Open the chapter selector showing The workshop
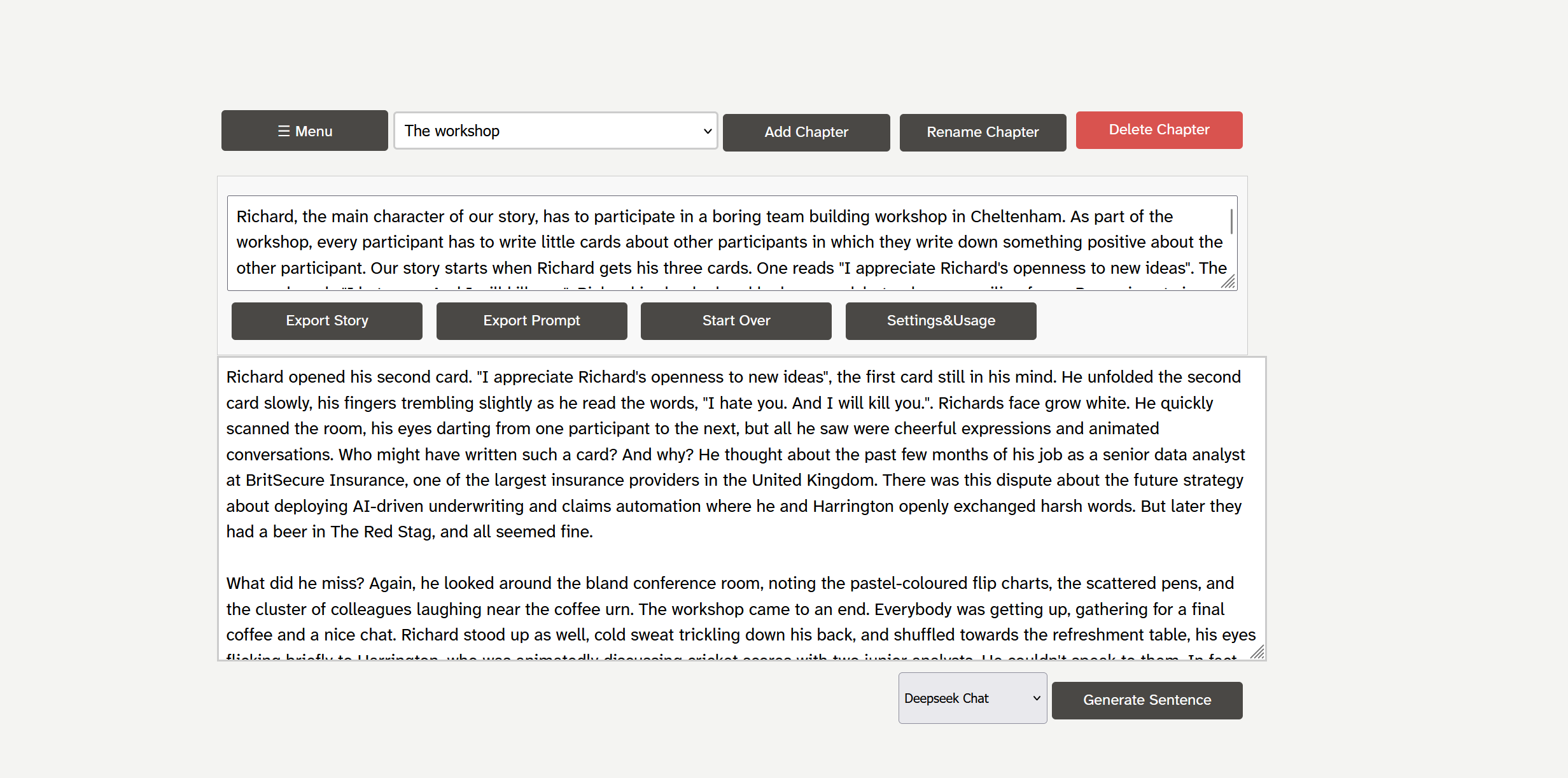The image size is (1568, 778). pyautogui.click(x=555, y=131)
